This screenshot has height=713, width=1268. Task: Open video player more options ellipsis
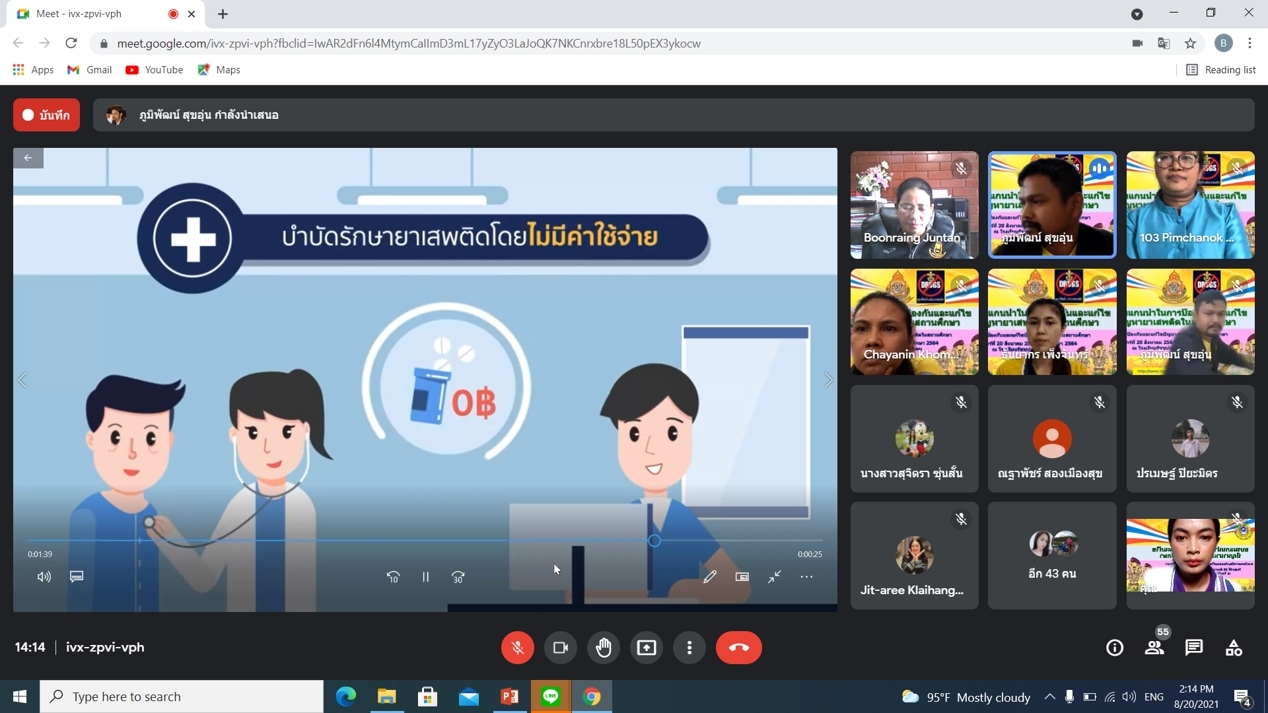click(806, 577)
